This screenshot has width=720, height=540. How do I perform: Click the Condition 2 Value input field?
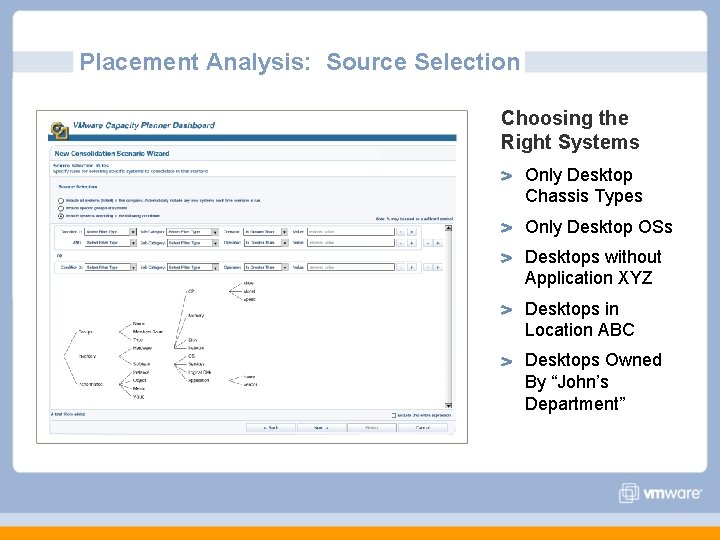[351, 267]
